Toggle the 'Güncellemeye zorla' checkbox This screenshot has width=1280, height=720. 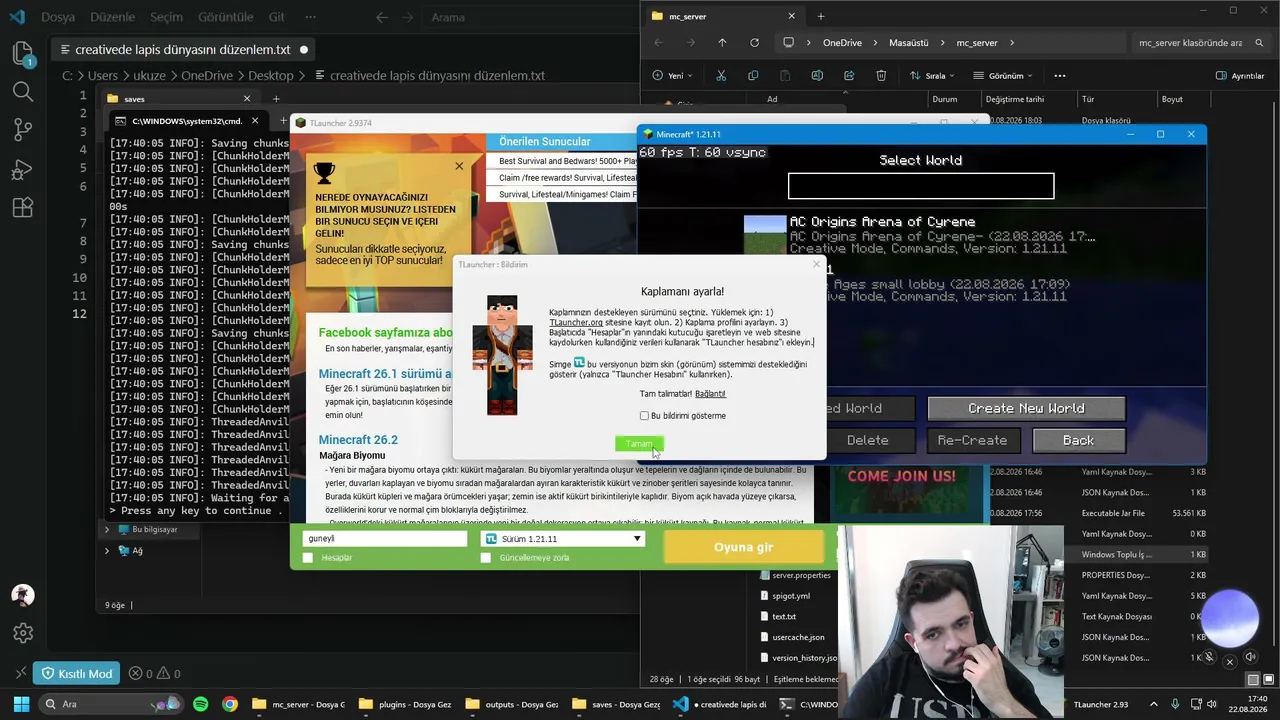pyautogui.click(x=486, y=558)
